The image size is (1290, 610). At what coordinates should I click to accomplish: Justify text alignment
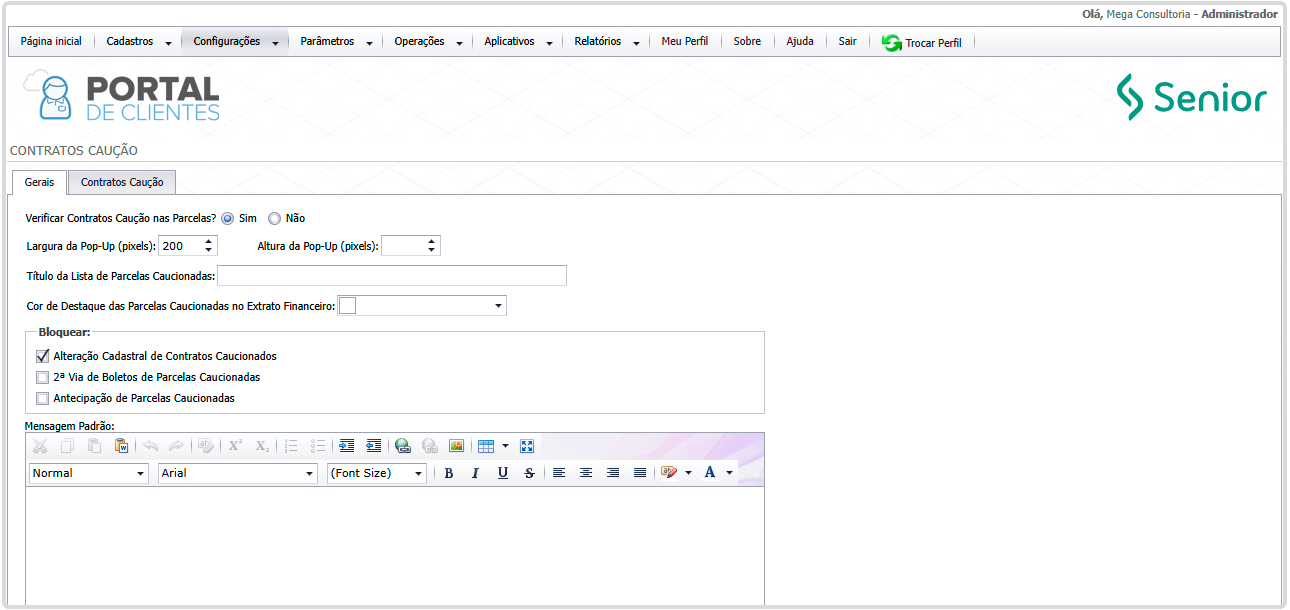(640, 473)
